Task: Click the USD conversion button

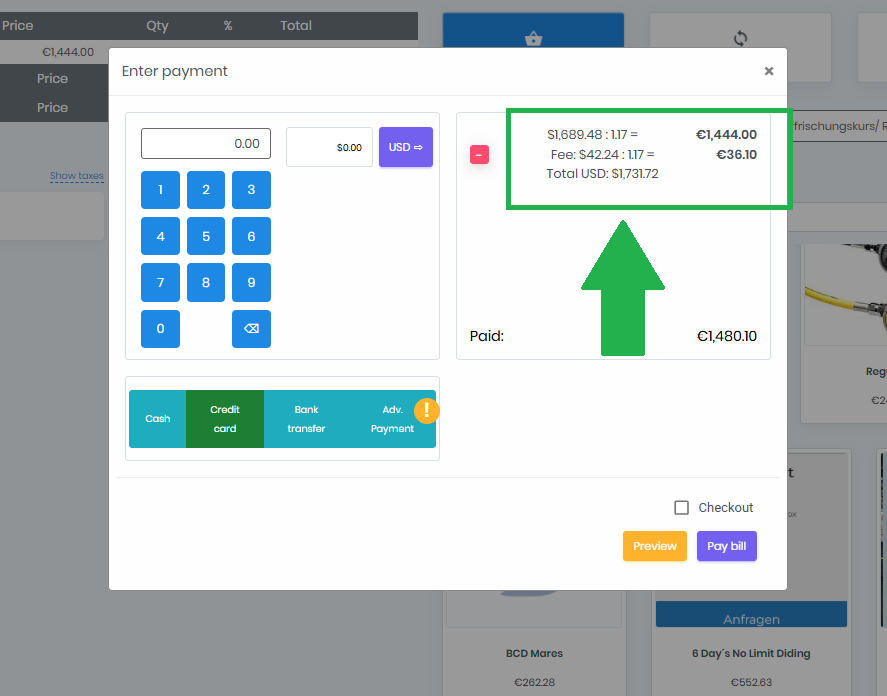Action: (406, 147)
